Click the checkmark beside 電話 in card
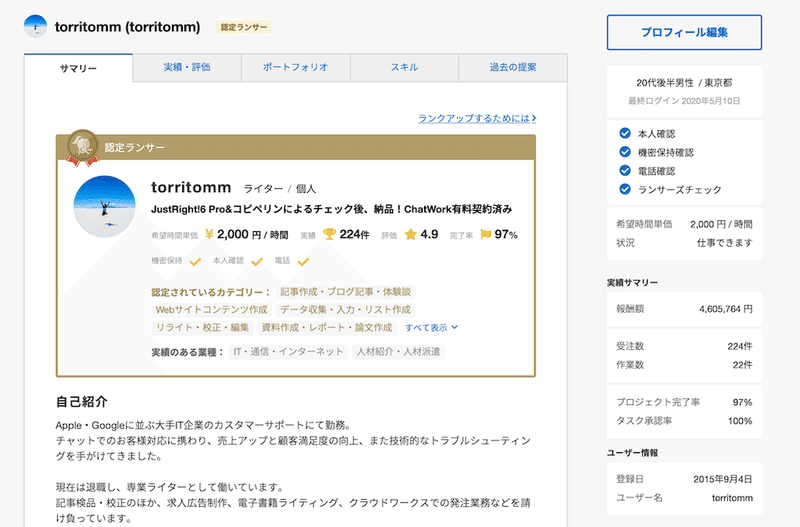The image size is (800, 527). (304, 262)
